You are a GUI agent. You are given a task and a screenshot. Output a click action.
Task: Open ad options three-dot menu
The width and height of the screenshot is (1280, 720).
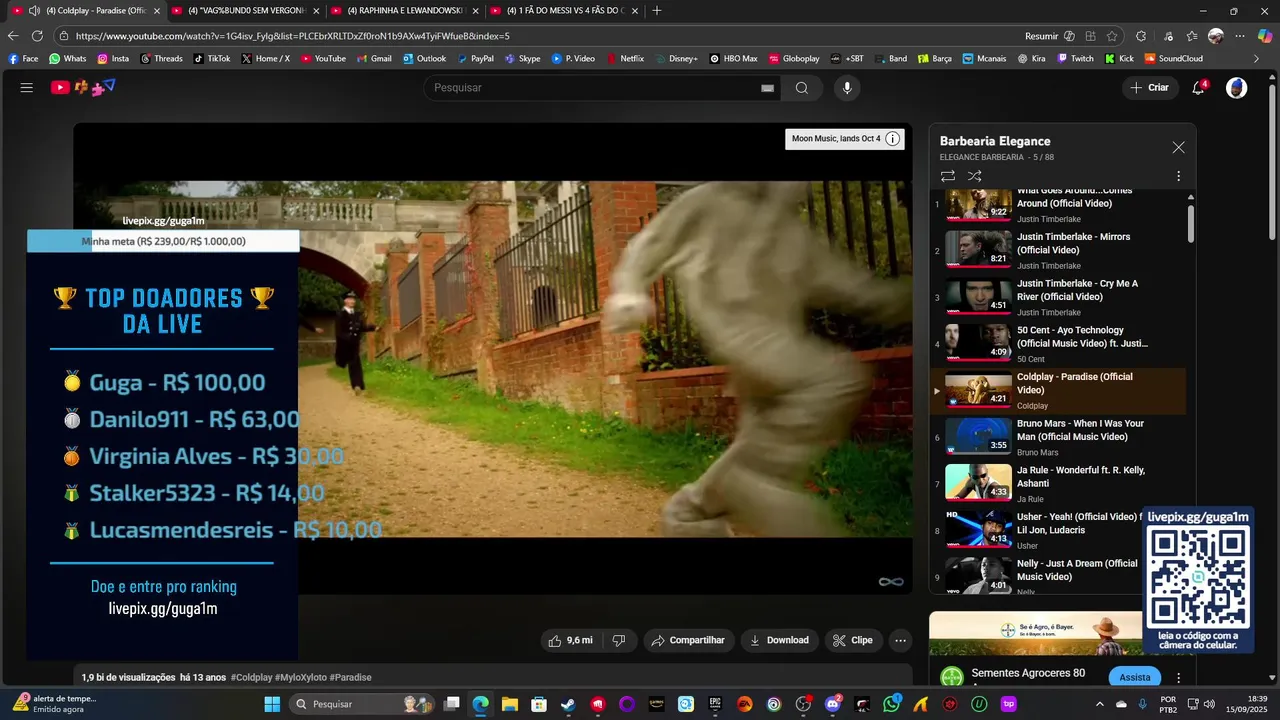click(x=1178, y=677)
